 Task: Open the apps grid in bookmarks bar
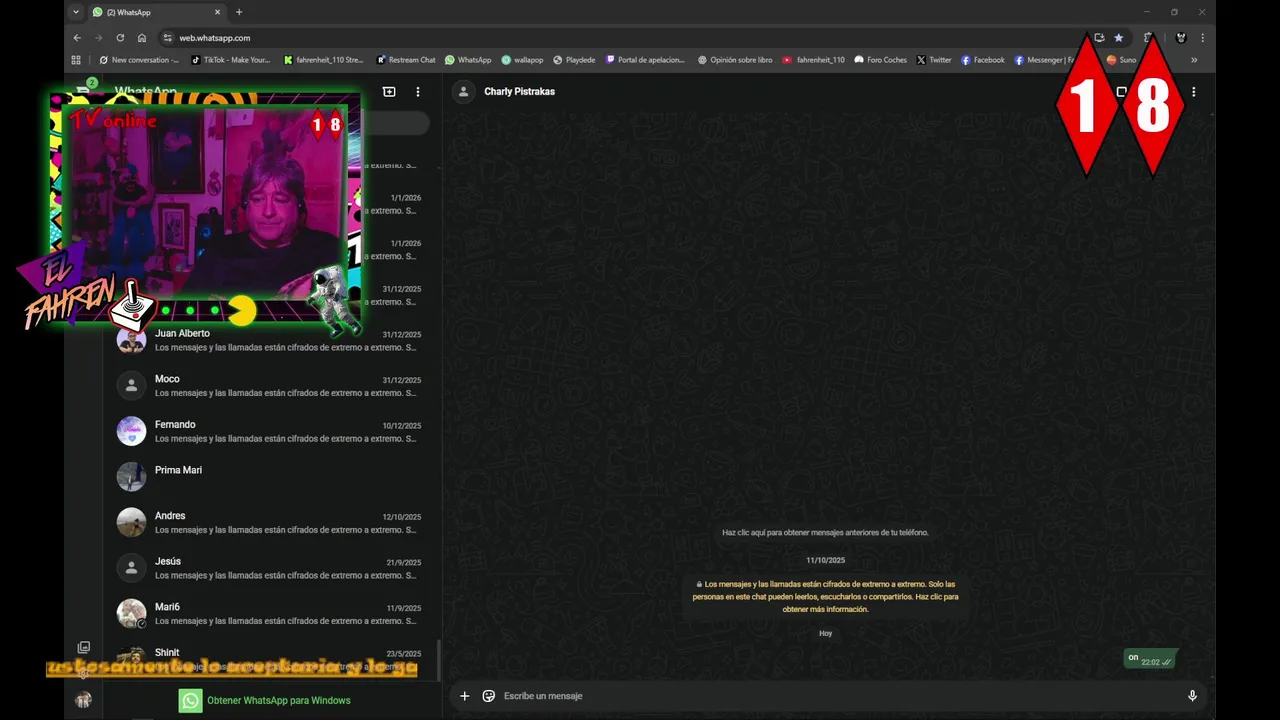pyautogui.click(x=76, y=60)
